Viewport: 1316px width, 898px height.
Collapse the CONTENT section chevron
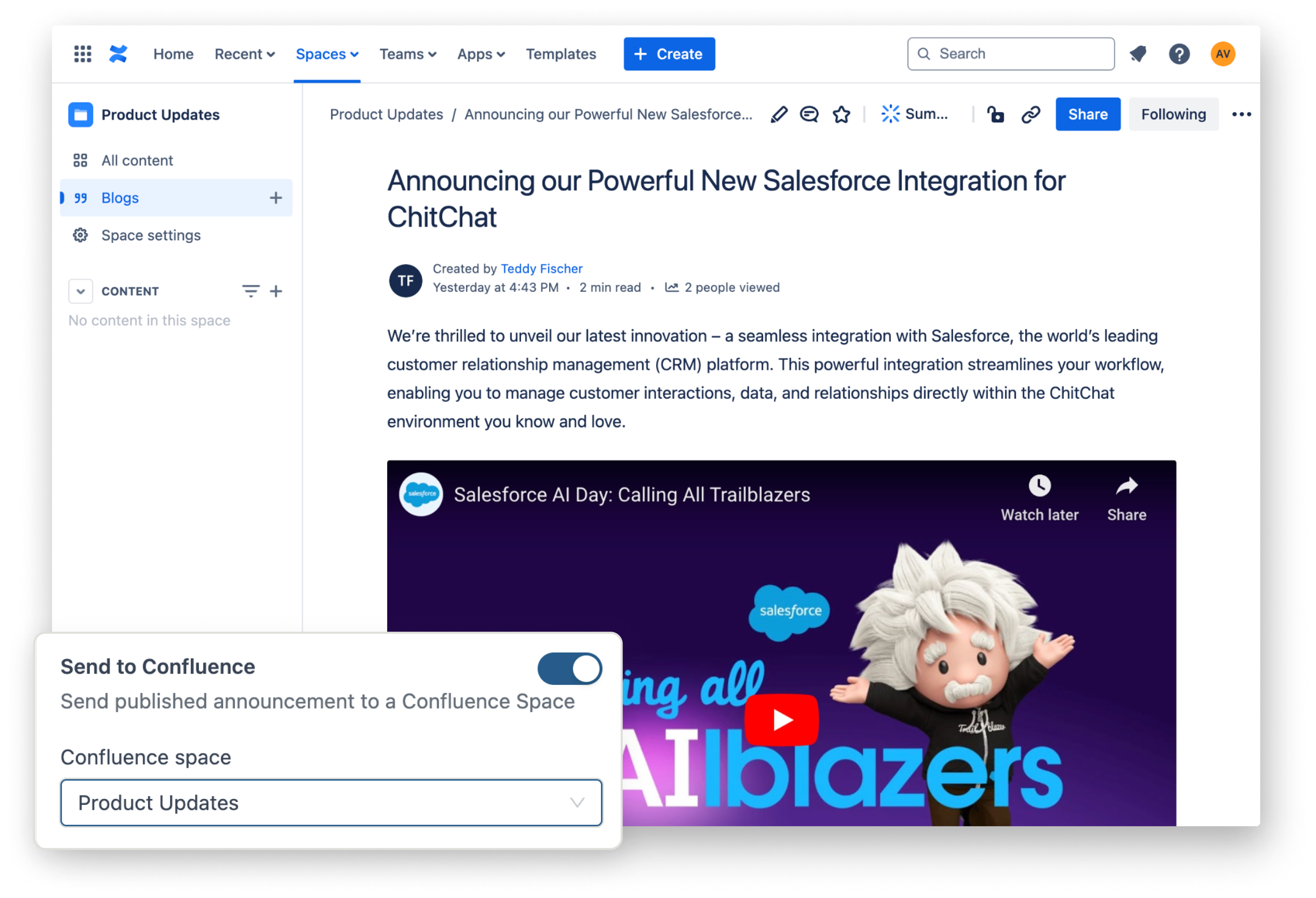pos(81,291)
